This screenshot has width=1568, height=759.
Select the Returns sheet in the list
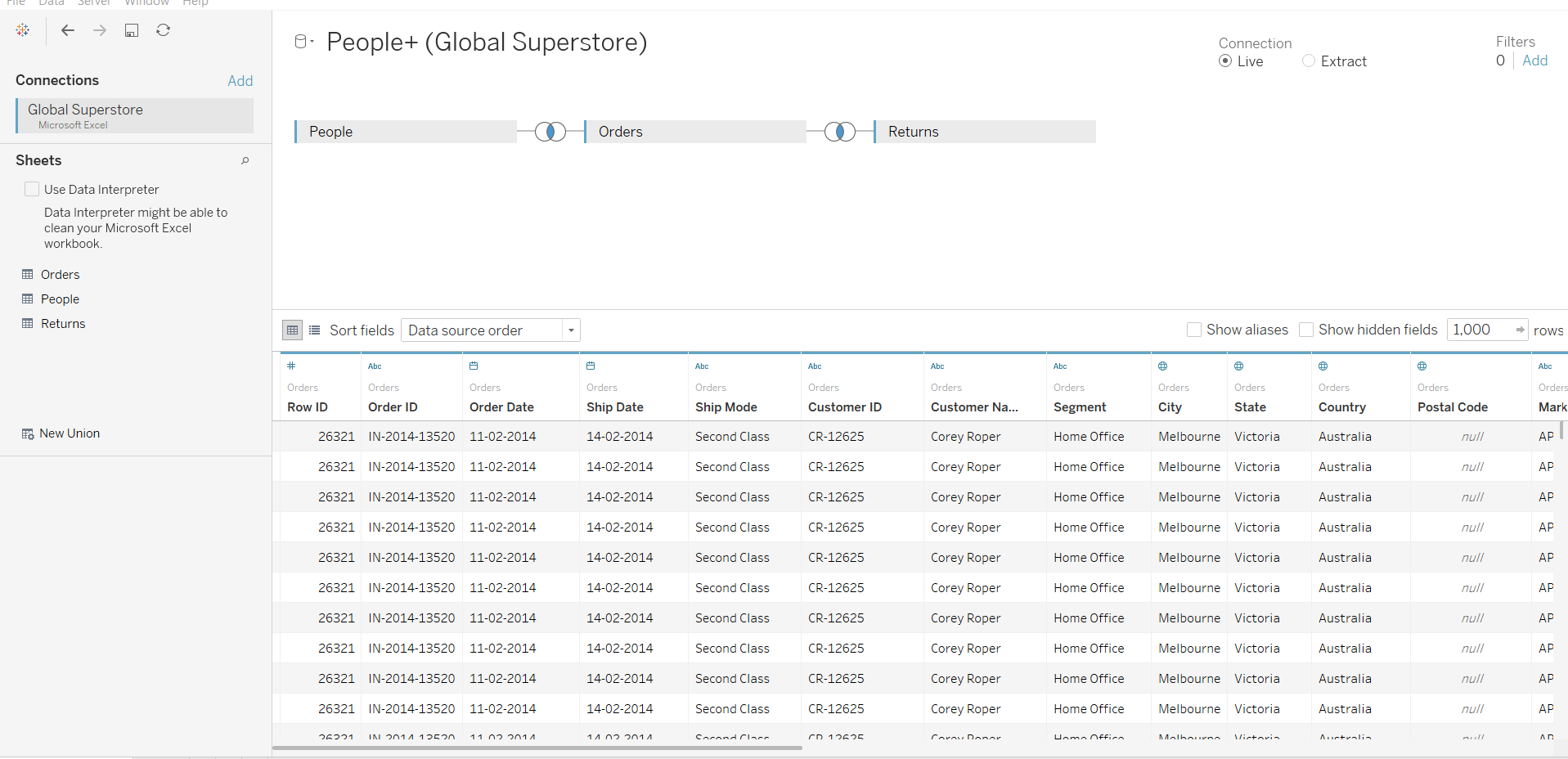[x=63, y=324]
